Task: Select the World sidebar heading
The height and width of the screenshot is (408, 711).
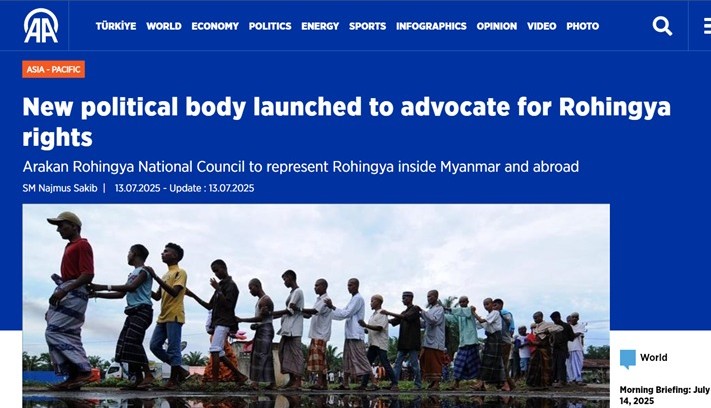Action: [653, 357]
